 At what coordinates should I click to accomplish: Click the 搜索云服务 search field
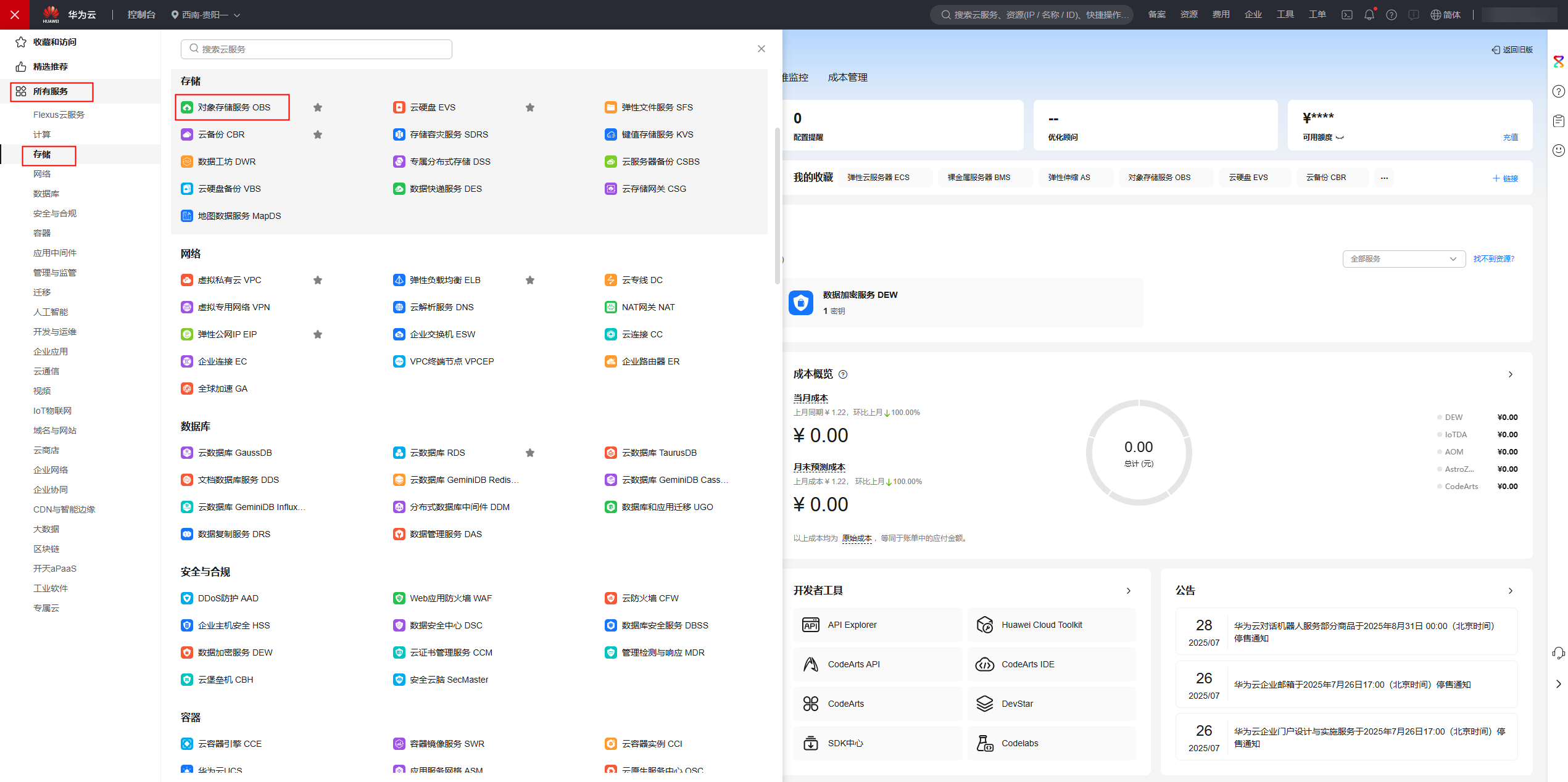tap(317, 49)
